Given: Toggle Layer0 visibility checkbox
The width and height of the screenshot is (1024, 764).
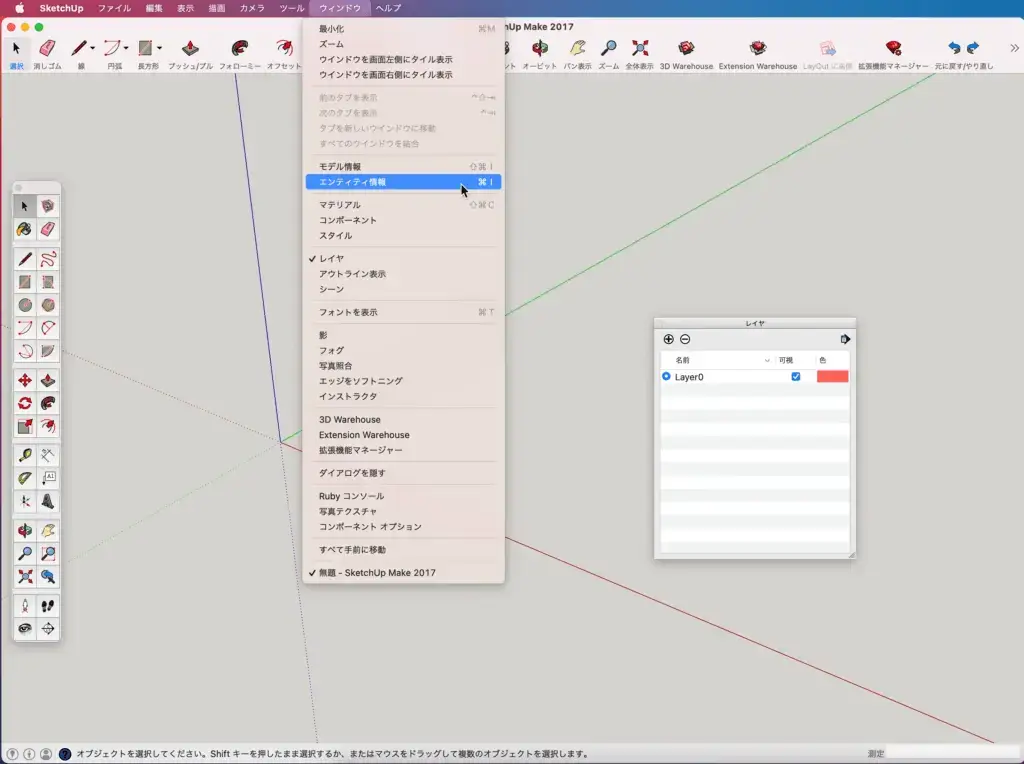Looking at the screenshot, I should (795, 377).
